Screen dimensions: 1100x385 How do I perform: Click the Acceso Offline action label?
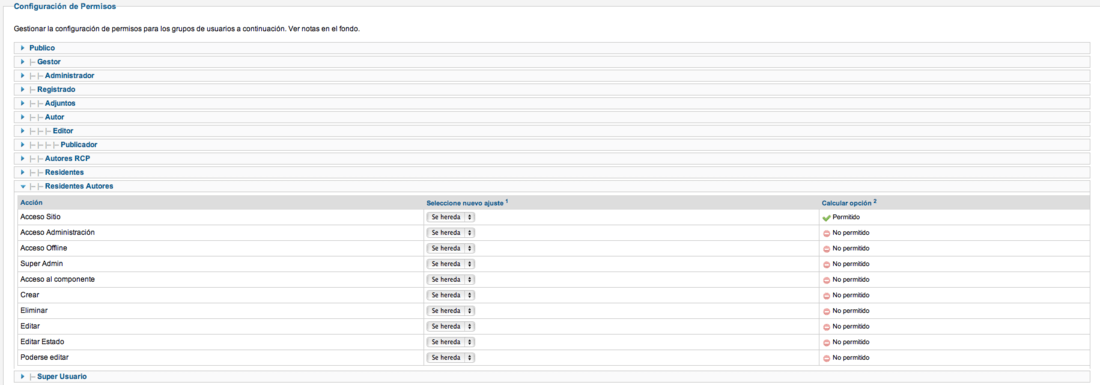43,248
